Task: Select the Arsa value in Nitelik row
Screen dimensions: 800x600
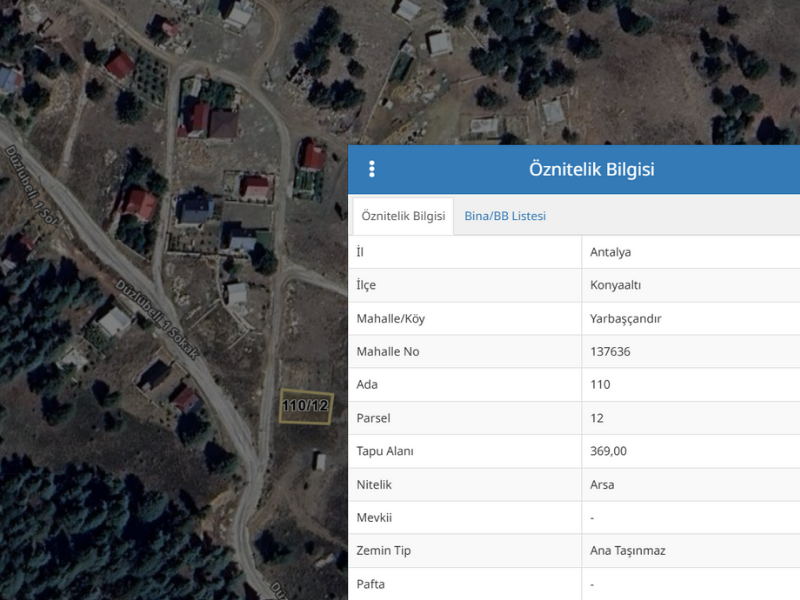Action: coord(602,484)
